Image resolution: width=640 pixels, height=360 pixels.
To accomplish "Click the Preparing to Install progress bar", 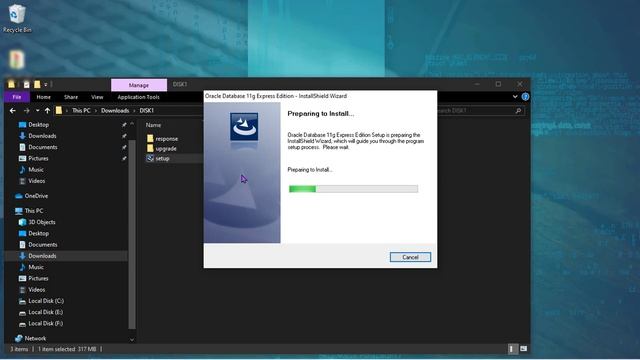I will (353, 189).
